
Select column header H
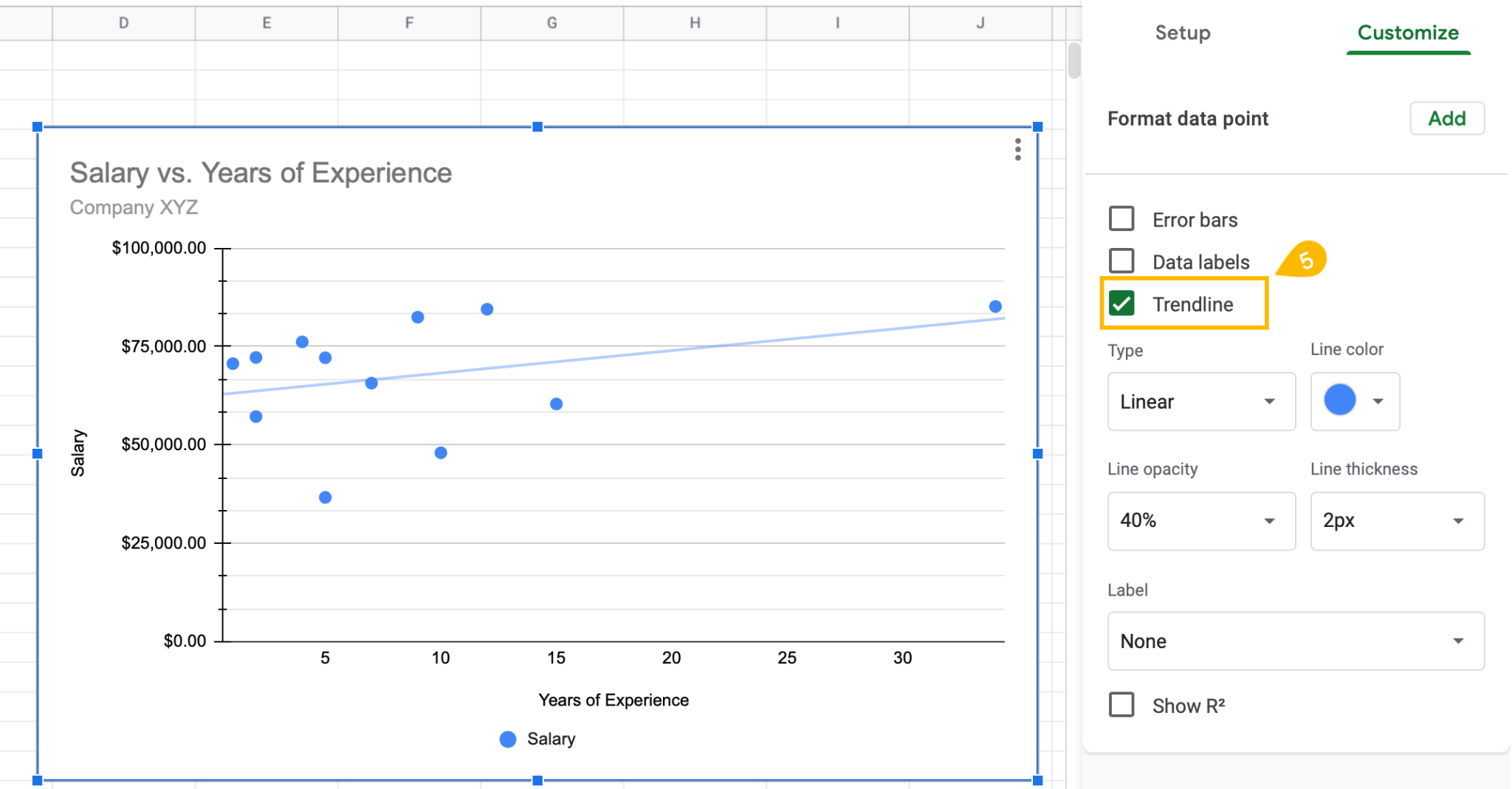[695, 22]
